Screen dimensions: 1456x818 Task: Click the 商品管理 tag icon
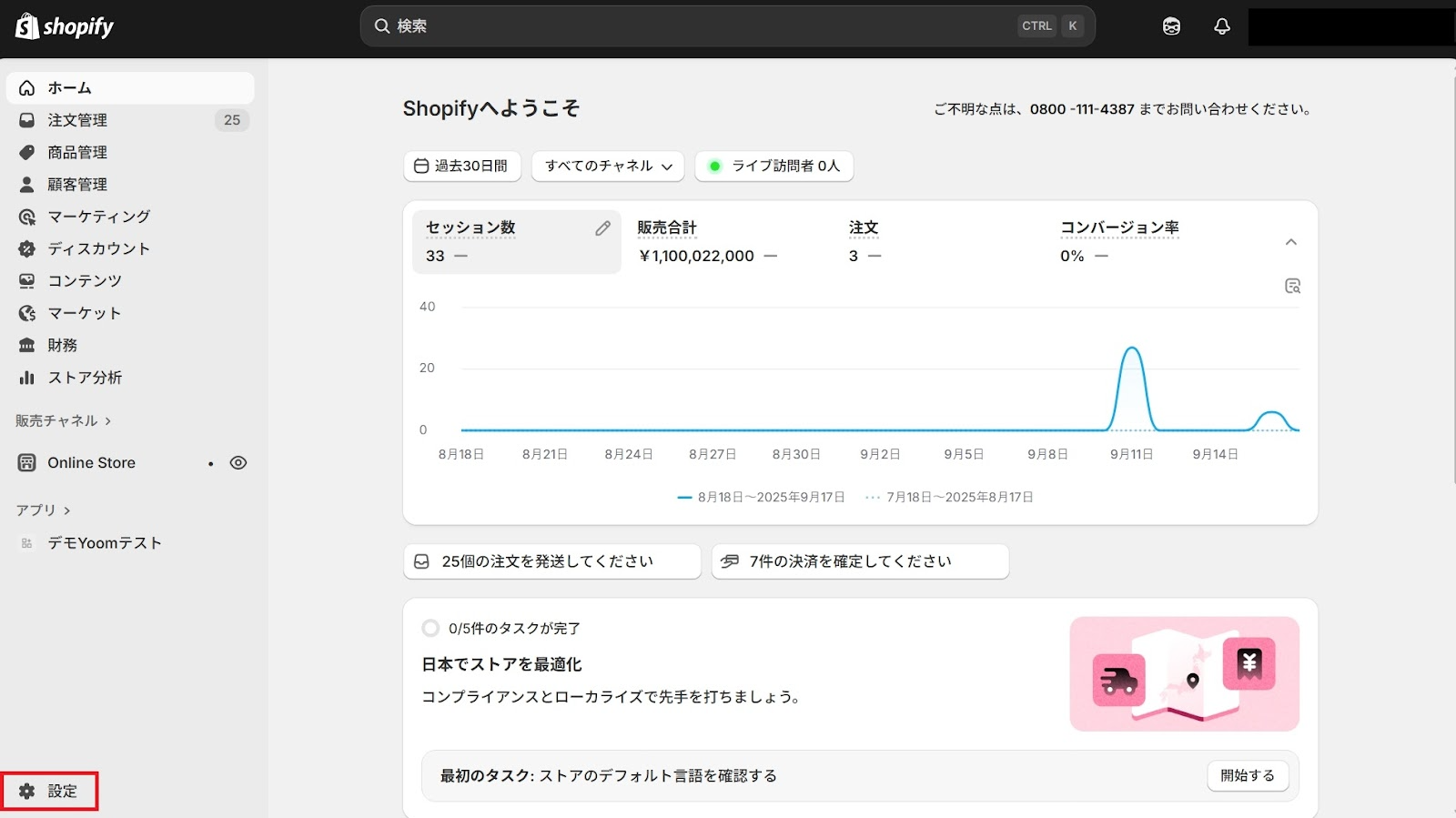(x=27, y=152)
